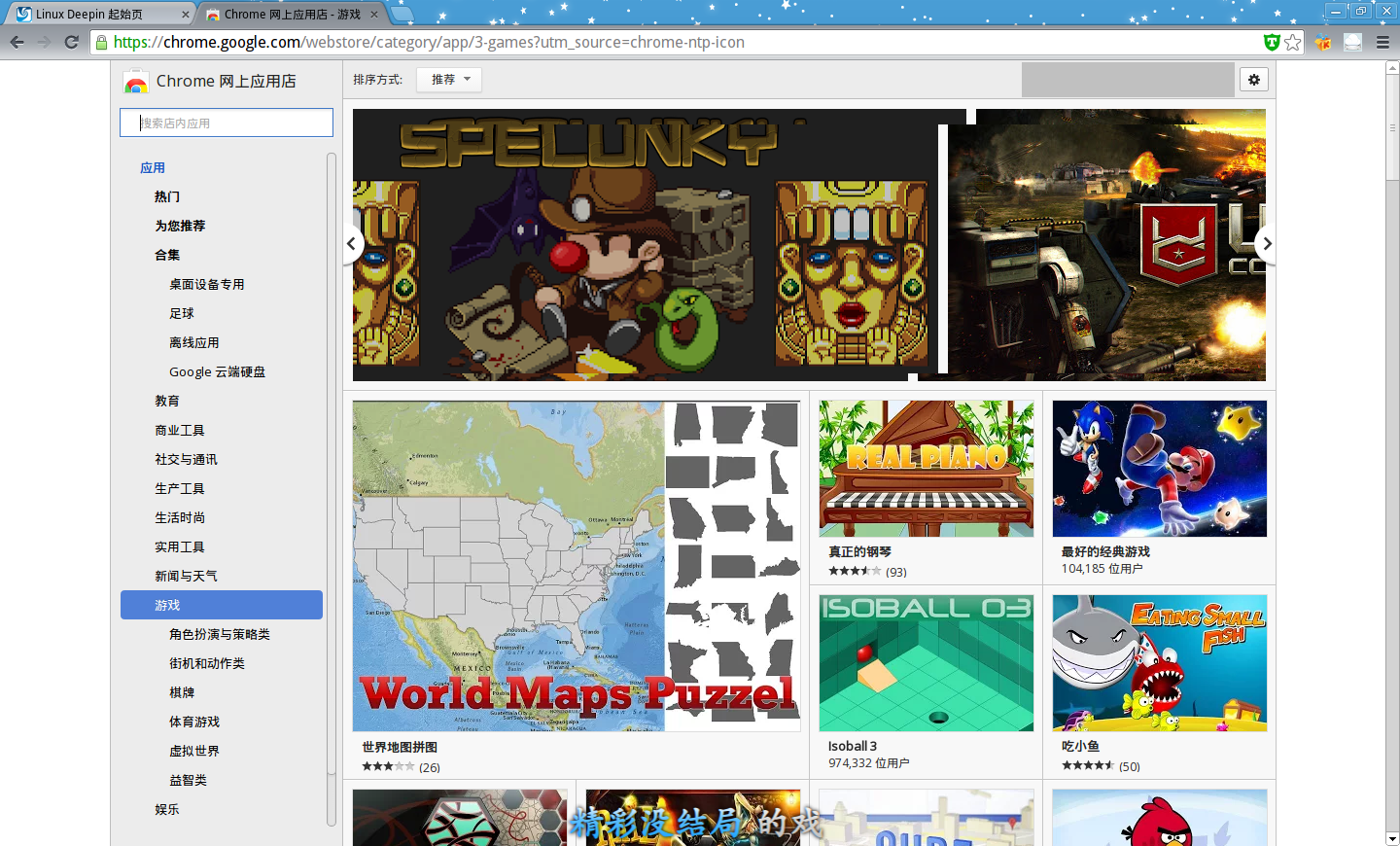This screenshot has height=846, width=1400.
Task: Open 角色扮演与策略类 subcategory
Action: pos(220,634)
